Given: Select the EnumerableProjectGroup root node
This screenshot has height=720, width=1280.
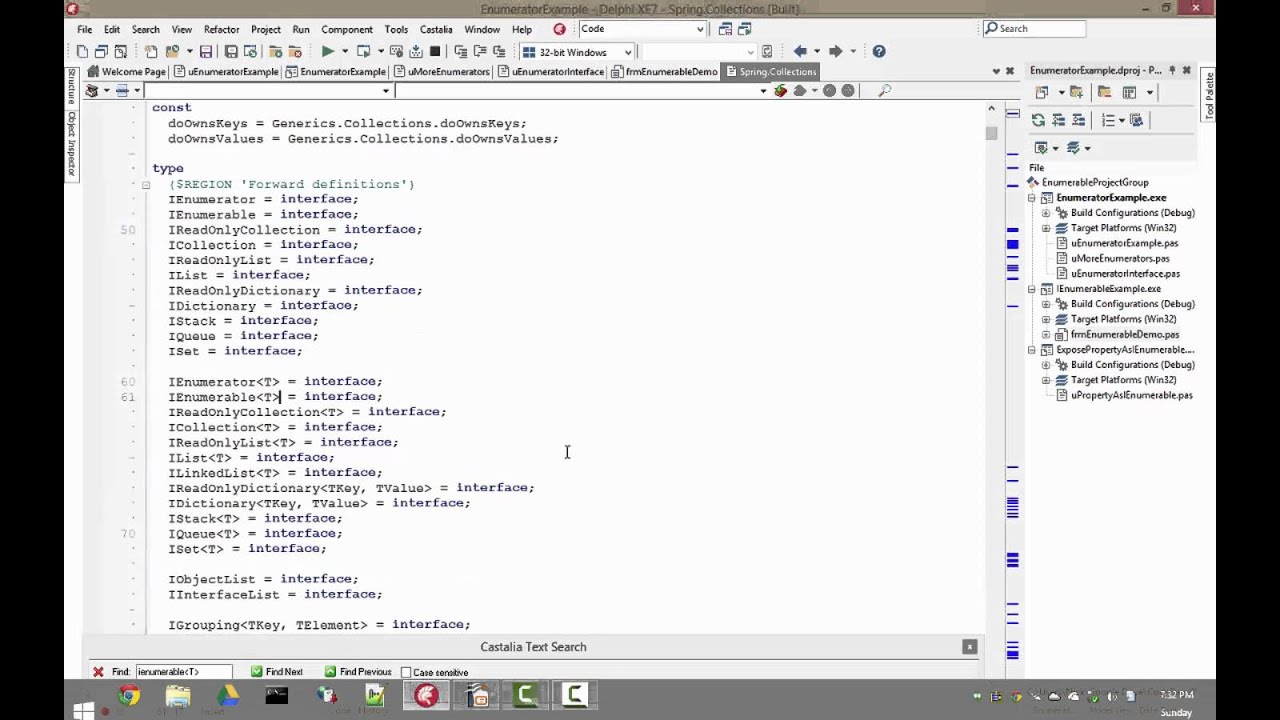Looking at the screenshot, I should coord(1095,183).
